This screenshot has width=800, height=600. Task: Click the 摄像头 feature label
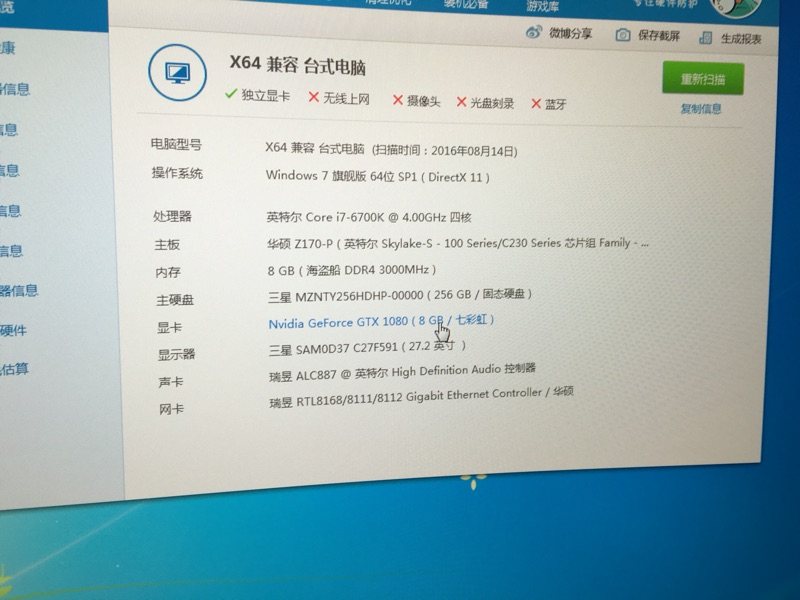pos(423,101)
